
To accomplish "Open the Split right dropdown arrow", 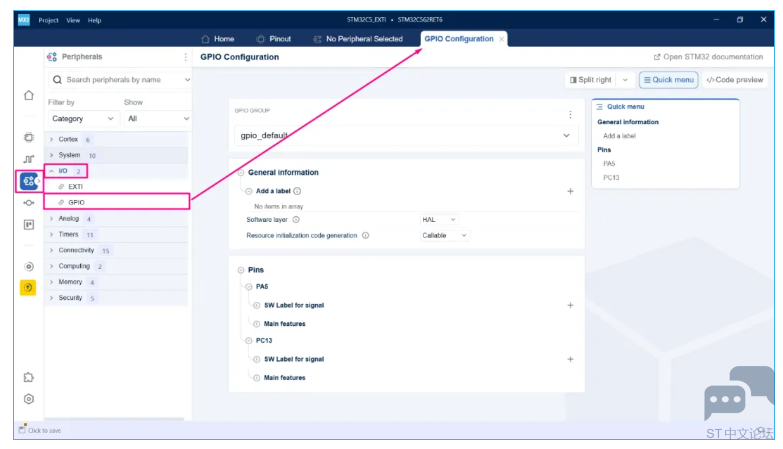I will point(625,80).
